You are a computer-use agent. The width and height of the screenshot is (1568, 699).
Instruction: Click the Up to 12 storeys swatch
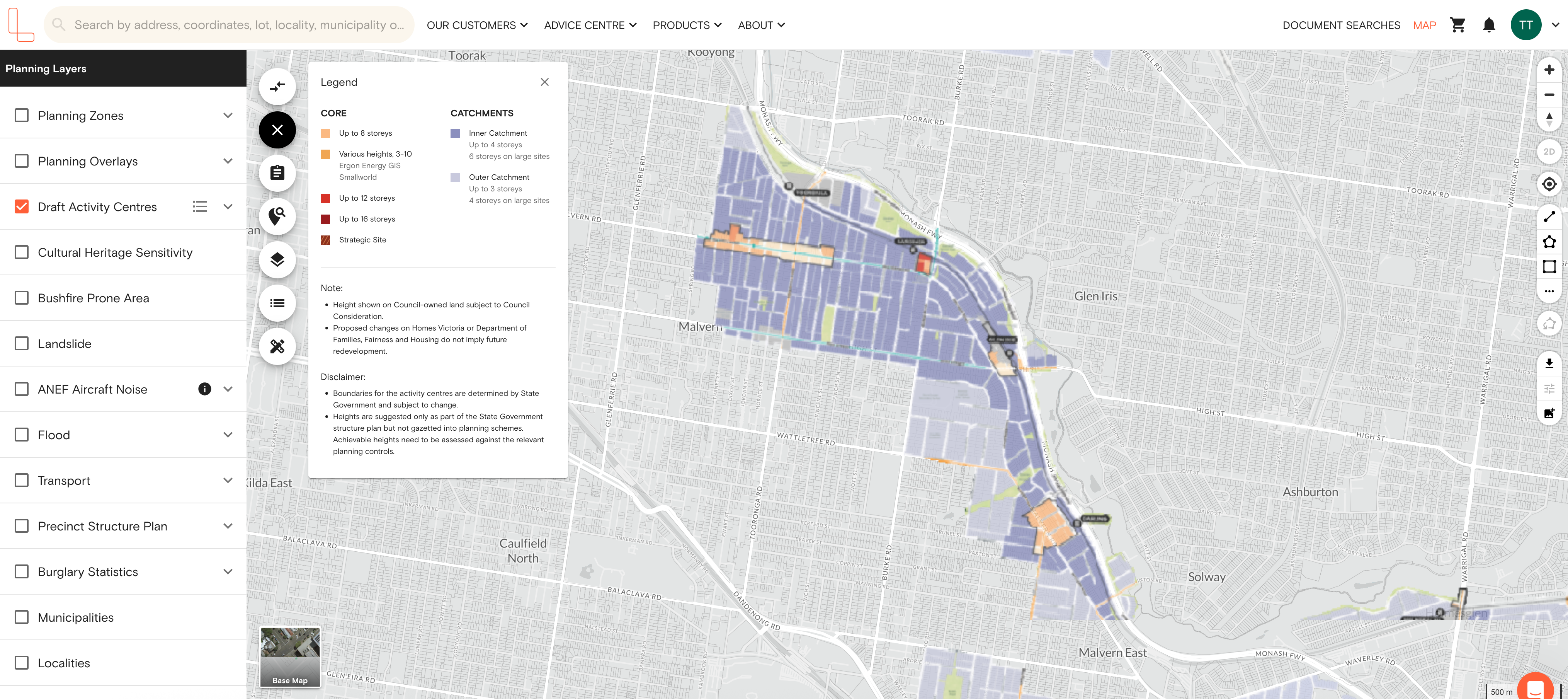(326, 198)
